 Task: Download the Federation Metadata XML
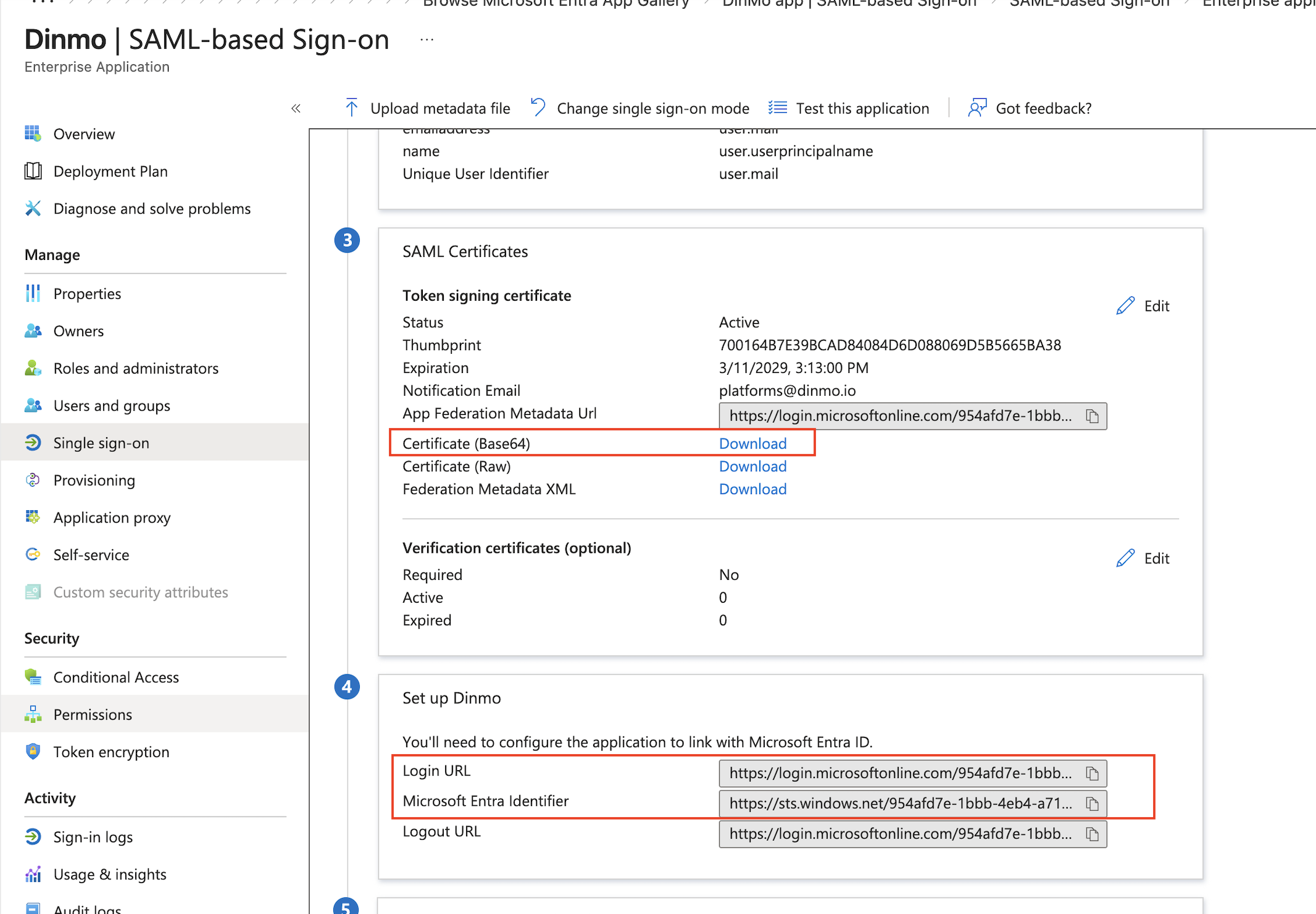752,489
